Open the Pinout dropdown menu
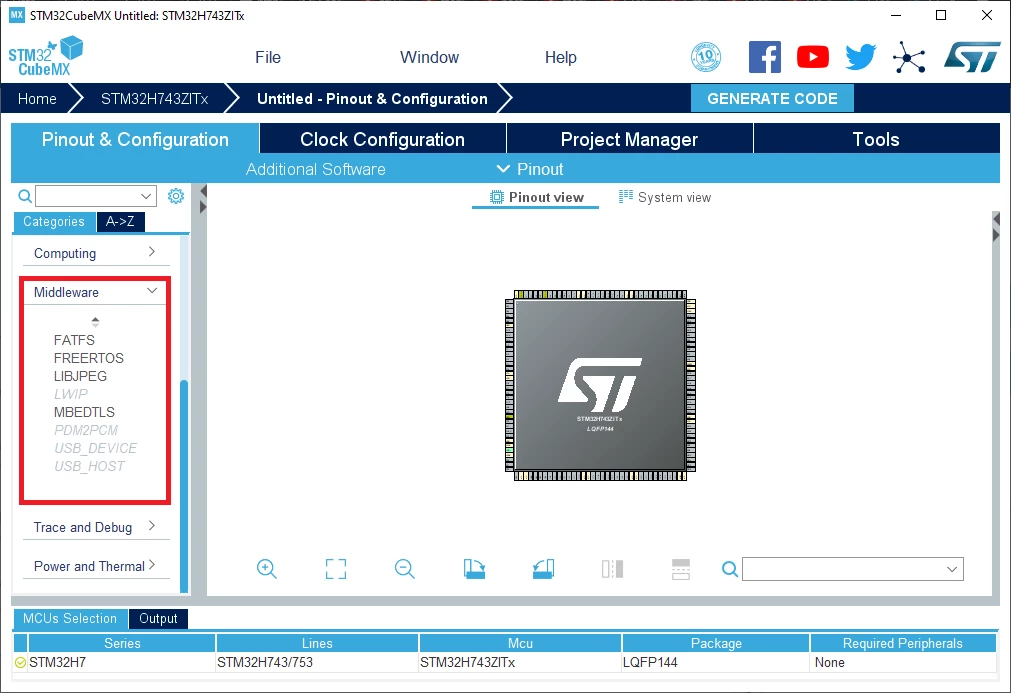Image resolution: width=1011 pixels, height=693 pixels. click(529, 169)
